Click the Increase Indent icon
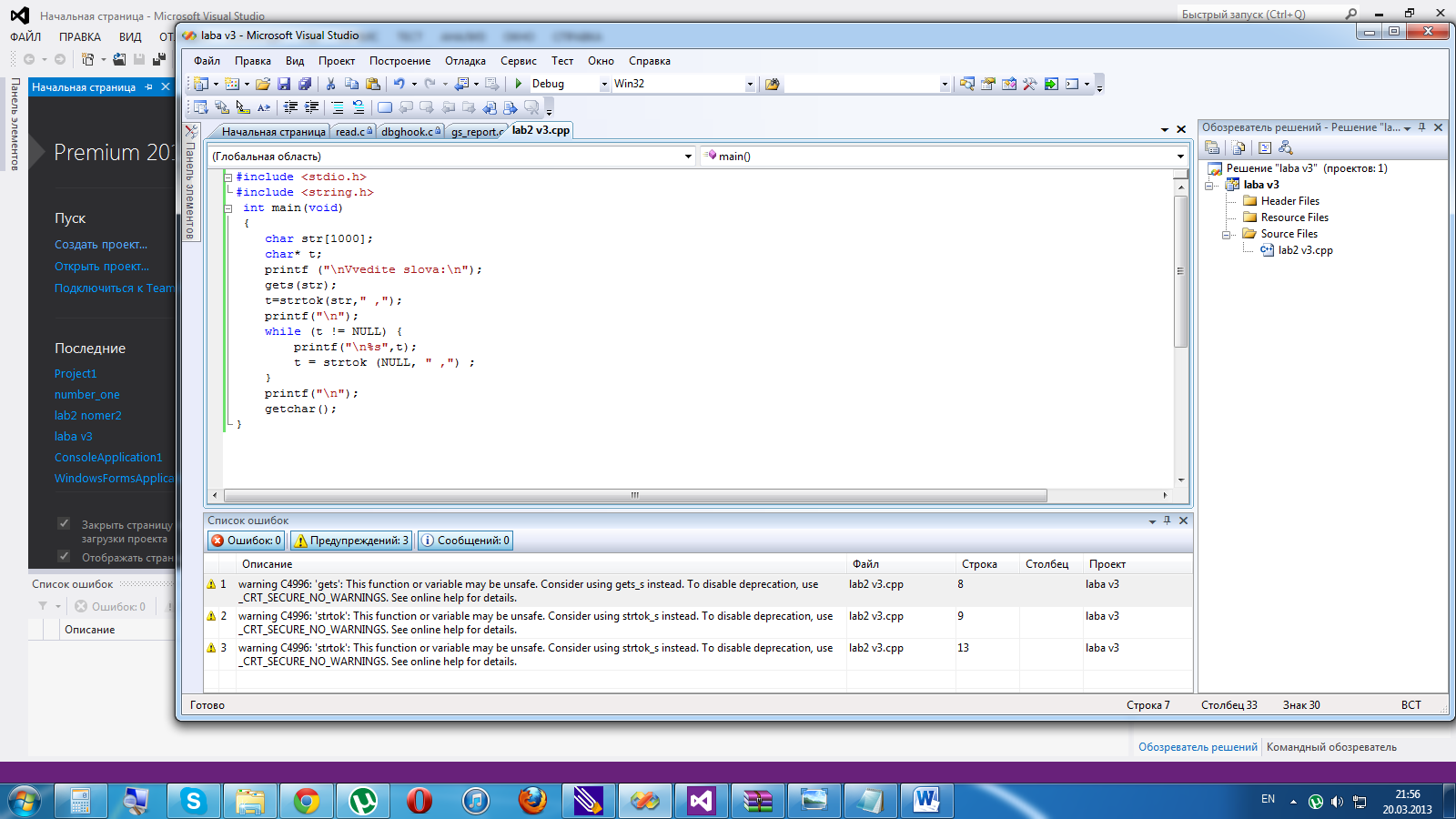 coord(311,107)
